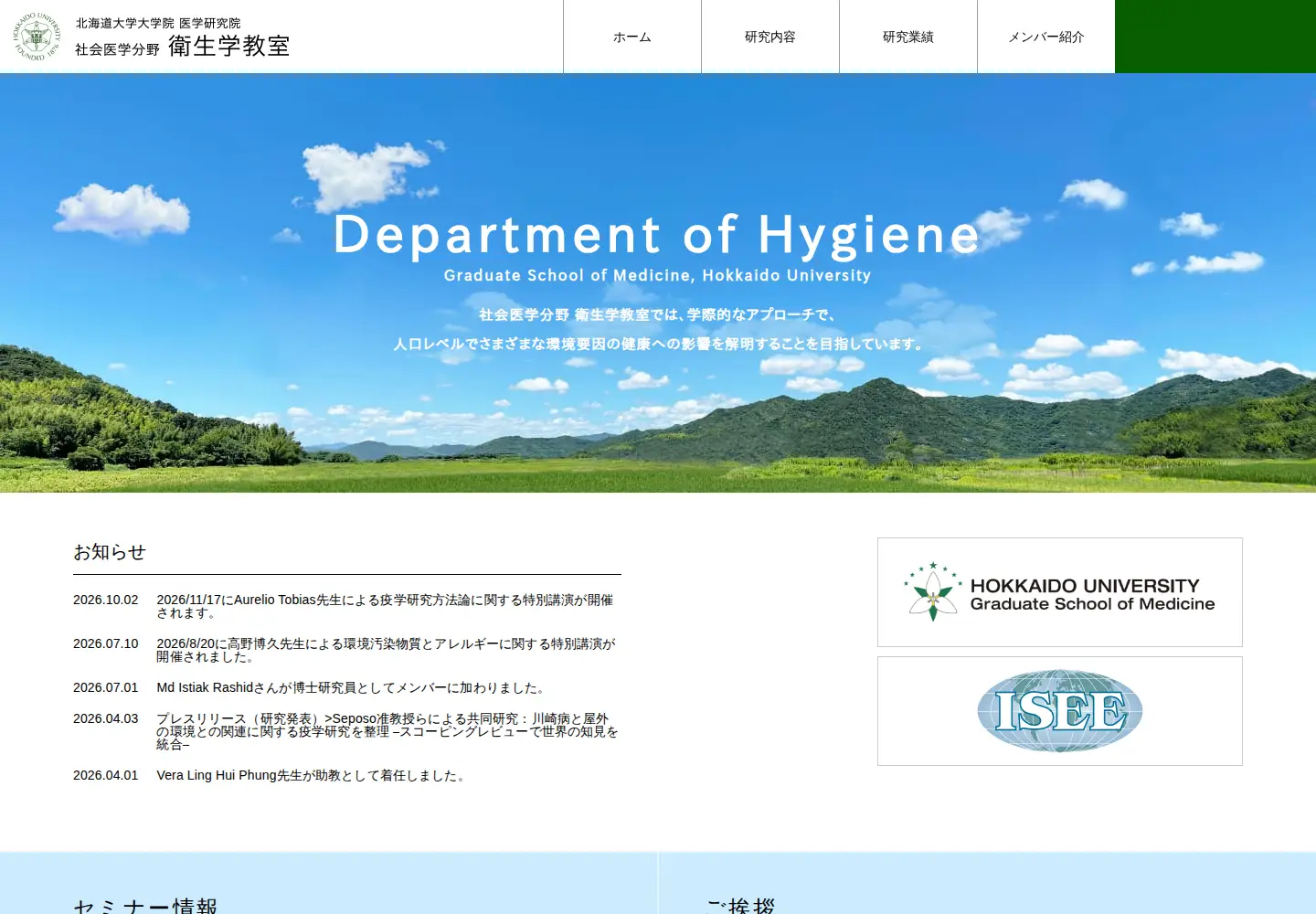Open the 研究業績 menu item

pyautogui.click(x=908, y=37)
